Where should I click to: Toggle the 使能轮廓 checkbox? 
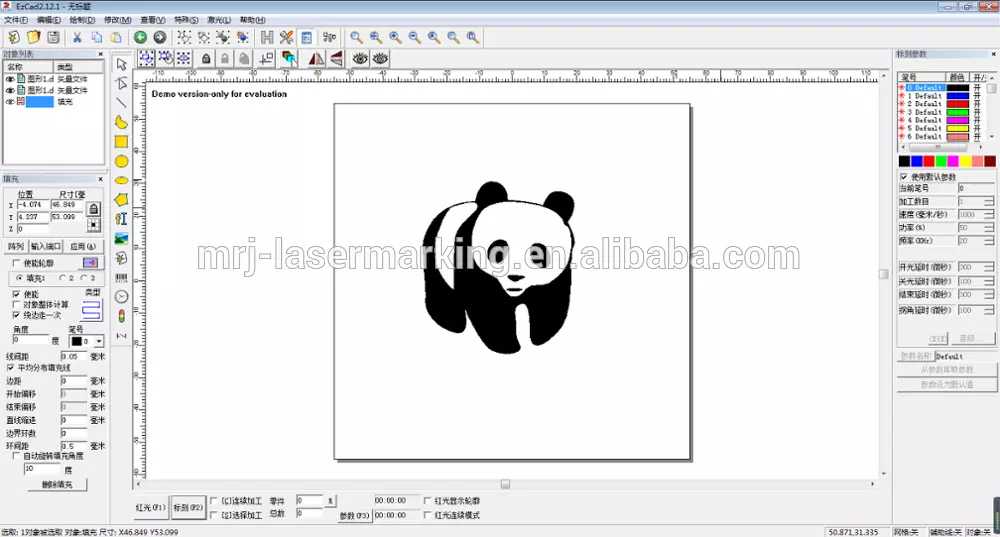17,262
